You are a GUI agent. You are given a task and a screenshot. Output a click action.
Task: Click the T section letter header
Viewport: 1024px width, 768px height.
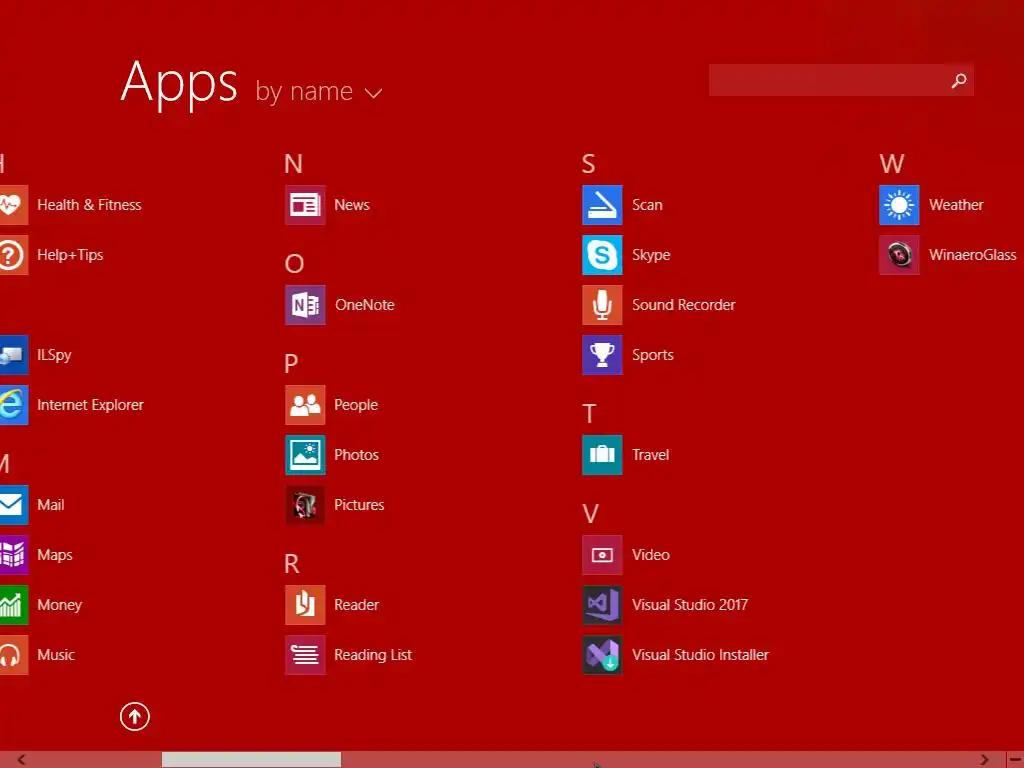[x=589, y=413]
